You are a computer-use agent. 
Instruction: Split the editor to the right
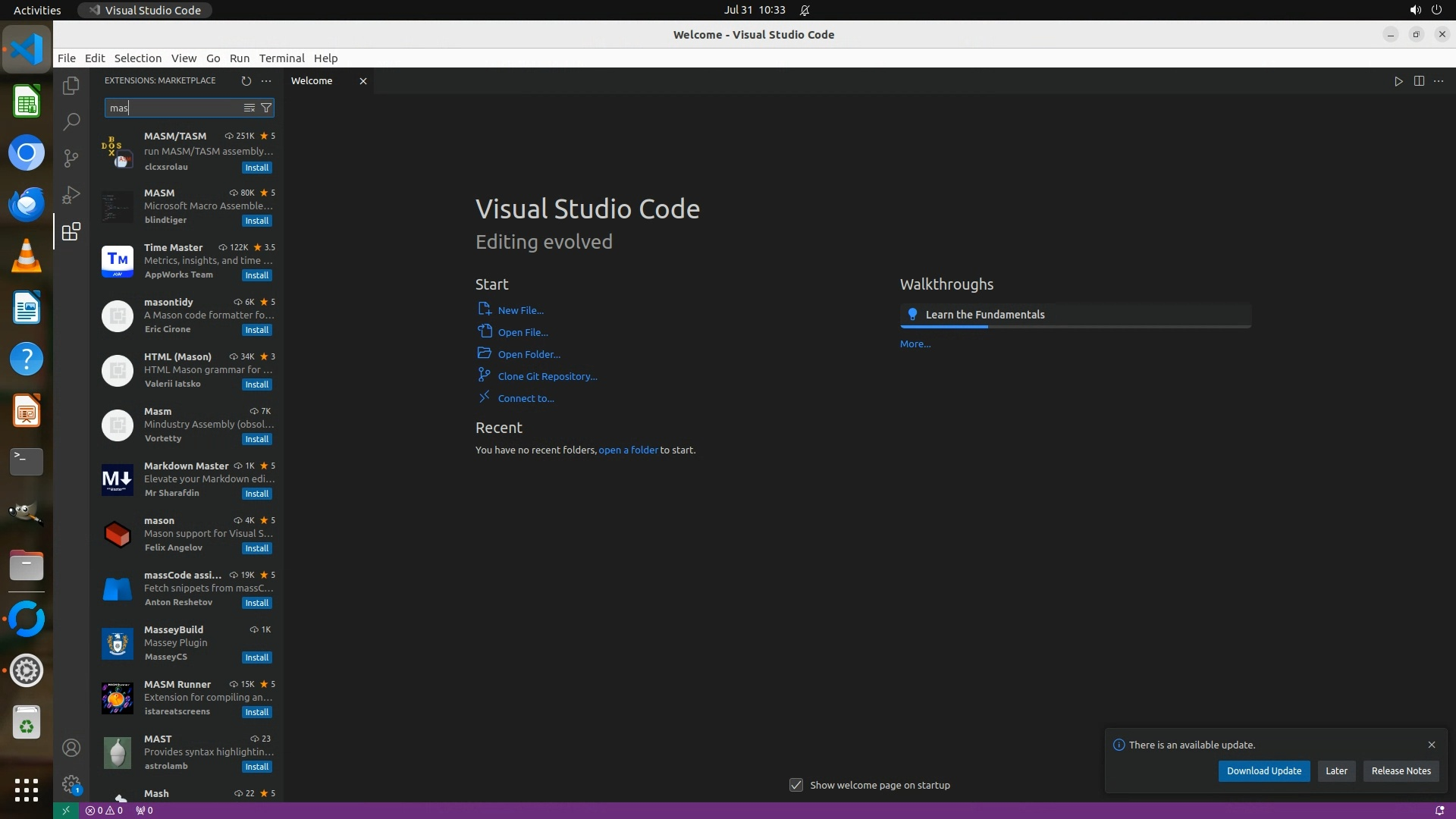point(1419,81)
